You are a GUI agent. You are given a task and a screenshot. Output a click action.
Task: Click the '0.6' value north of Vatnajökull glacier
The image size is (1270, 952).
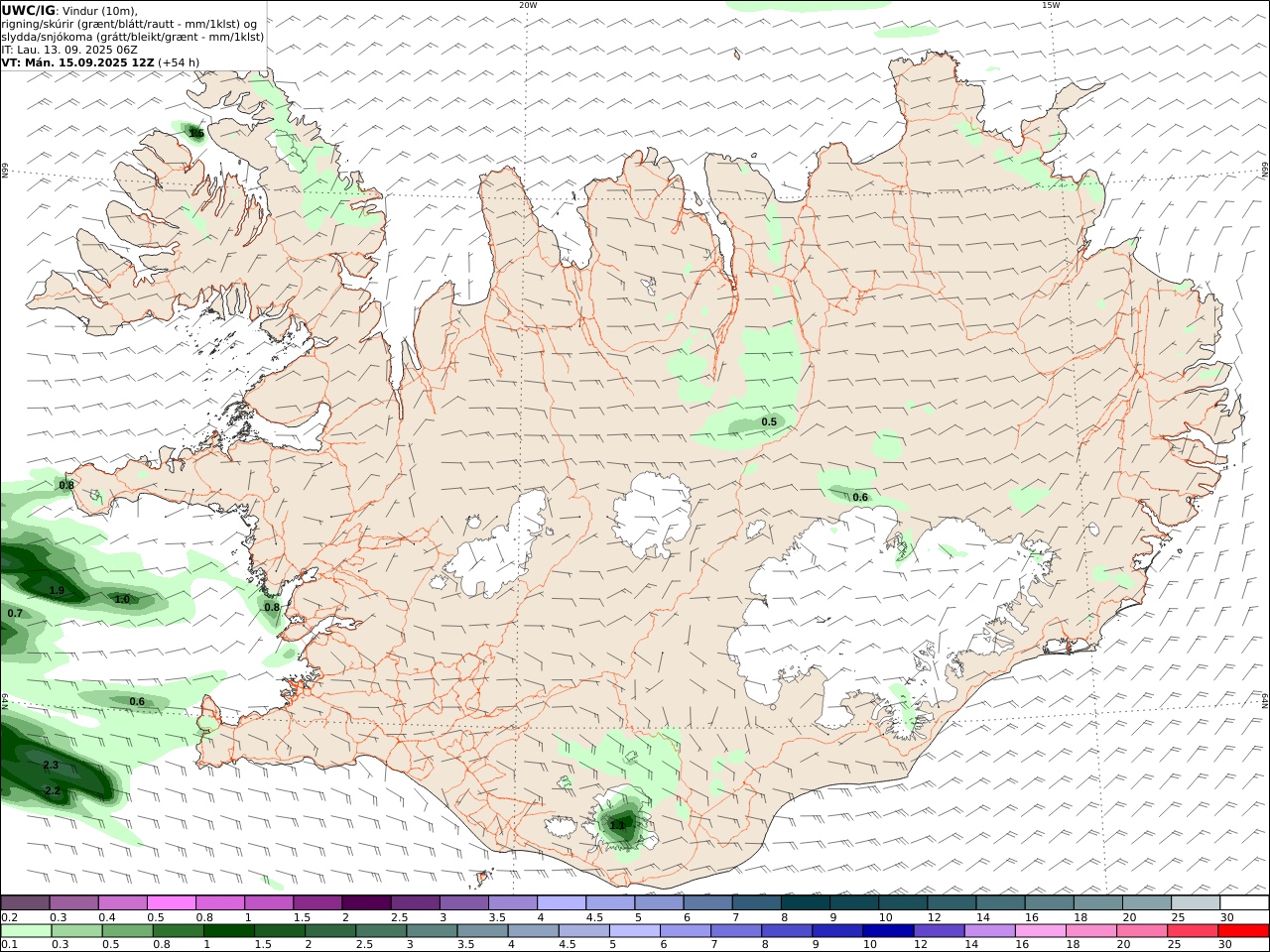(860, 497)
